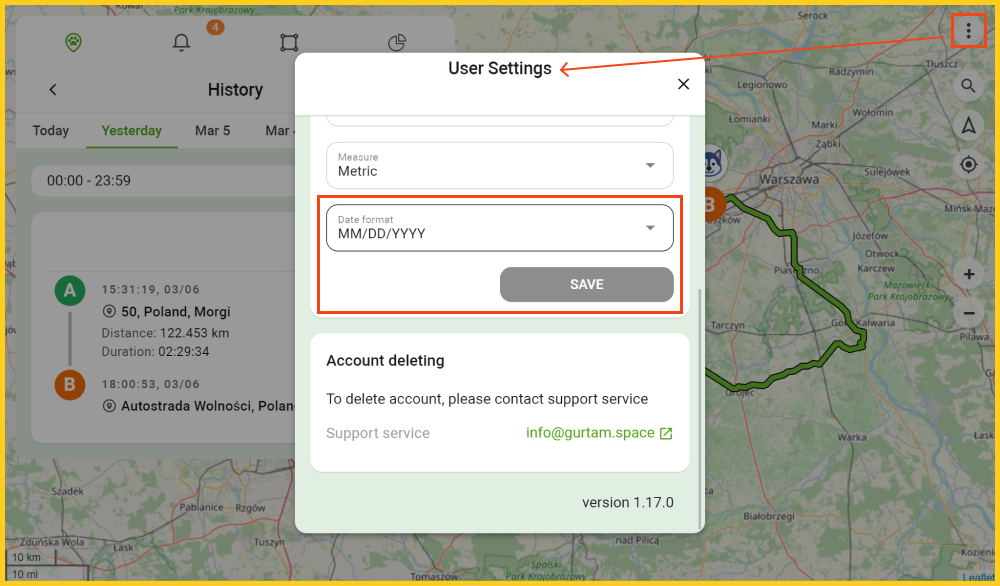1000x586 pixels.
Task: Select the Mar 5 tab
Action: tap(213, 130)
